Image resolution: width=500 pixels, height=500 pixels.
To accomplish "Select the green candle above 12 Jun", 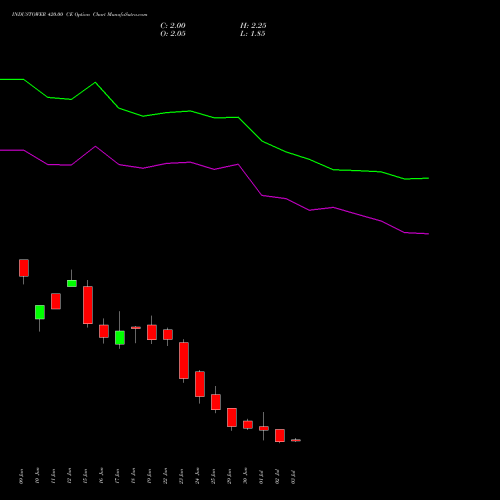I will (x=72, y=283).
